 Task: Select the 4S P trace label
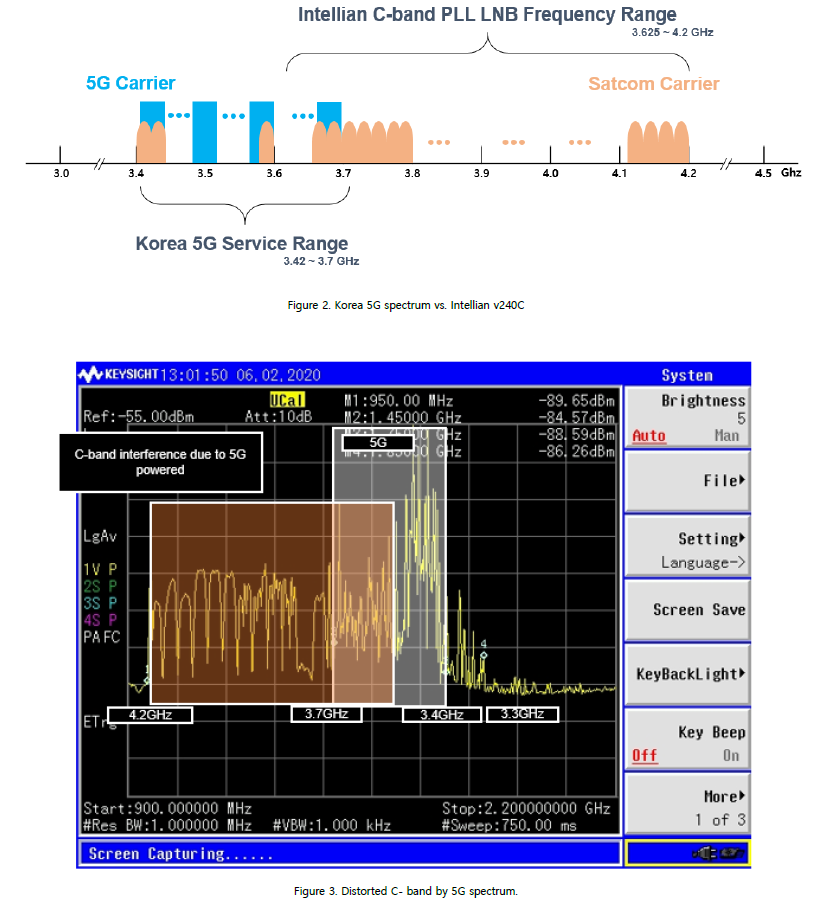click(100, 620)
